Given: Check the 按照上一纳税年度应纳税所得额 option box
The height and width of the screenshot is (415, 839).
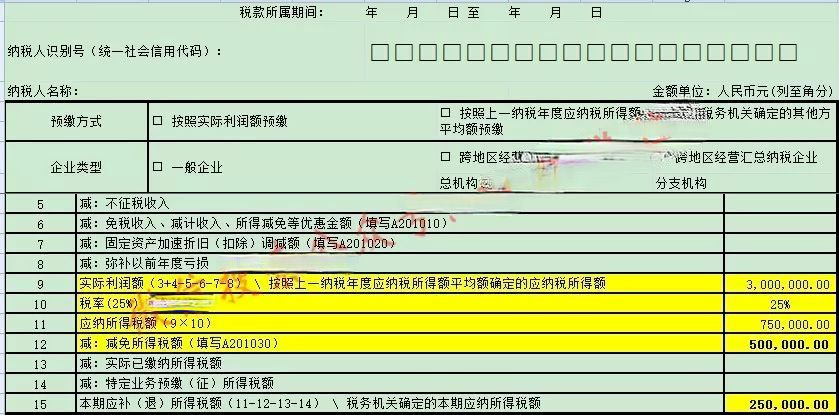Looking at the screenshot, I should pos(446,112).
